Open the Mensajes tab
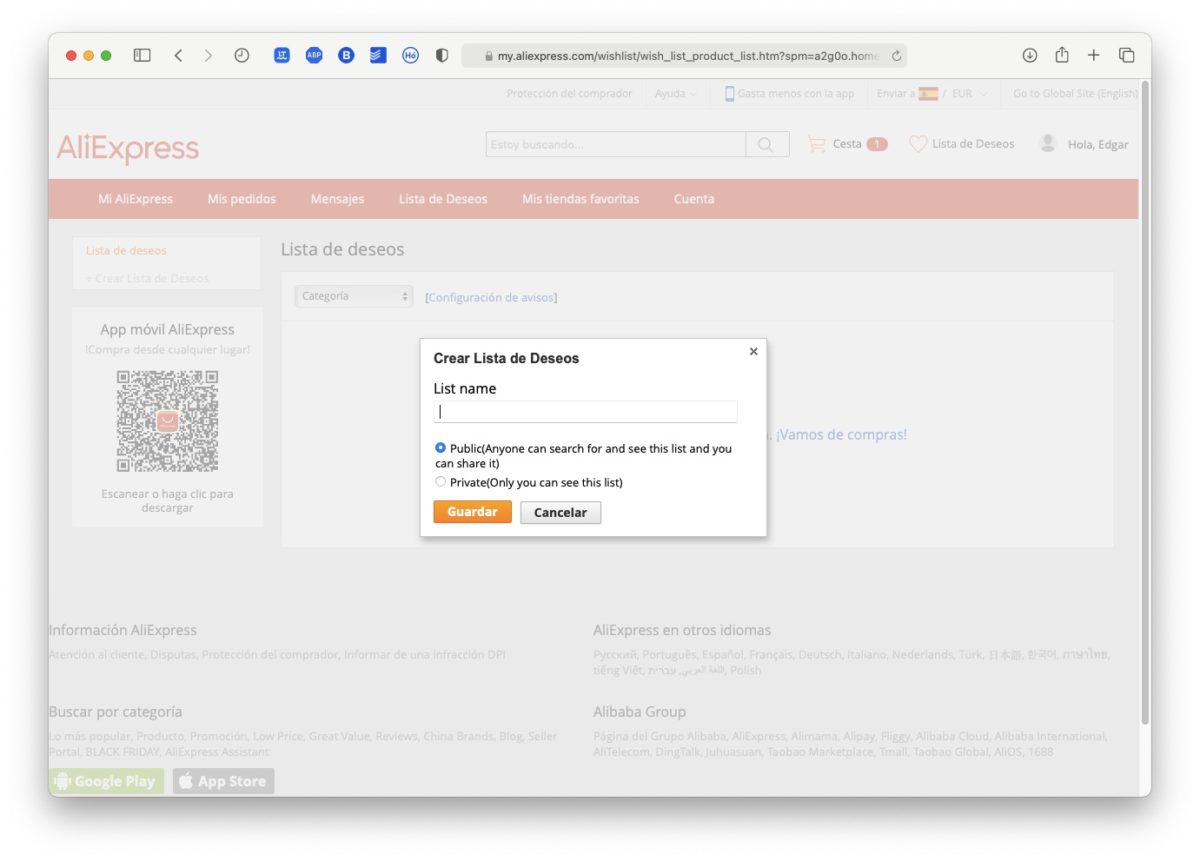Viewport: 1200px width, 861px height. pos(337,199)
